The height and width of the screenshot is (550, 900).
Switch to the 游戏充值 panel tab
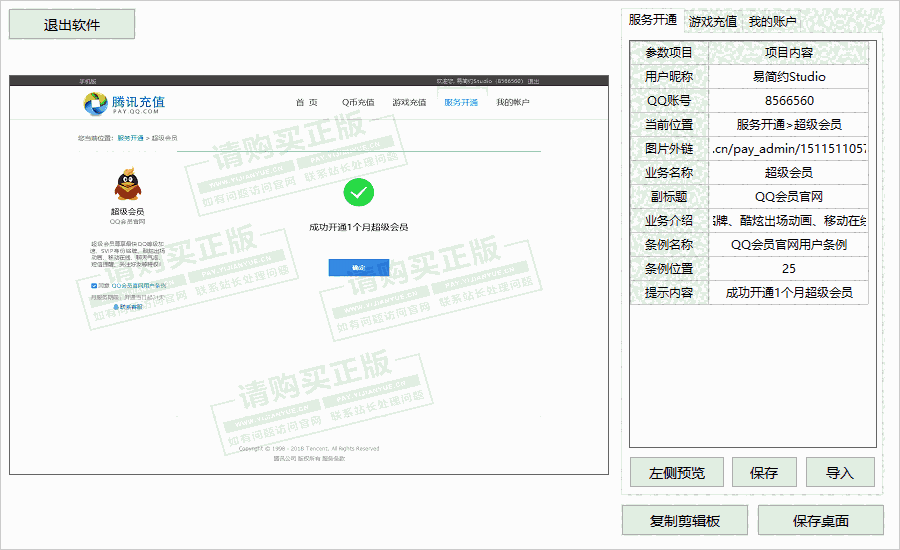[x=713, y=22]
